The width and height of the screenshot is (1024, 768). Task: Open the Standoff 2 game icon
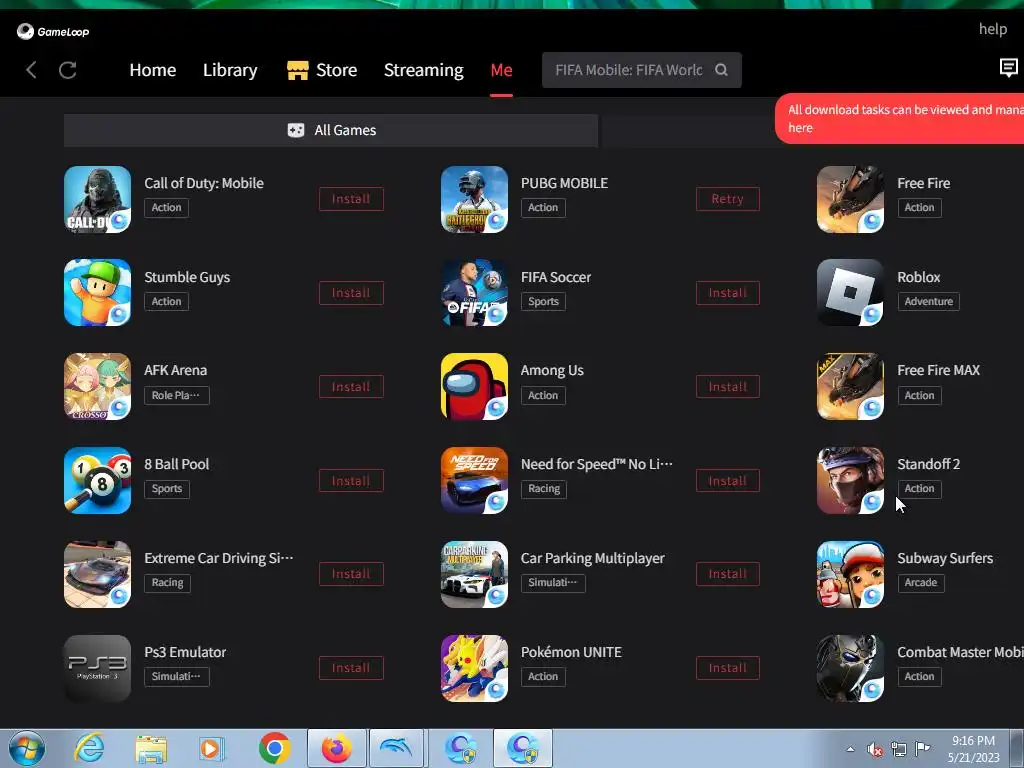coord(850,481)
